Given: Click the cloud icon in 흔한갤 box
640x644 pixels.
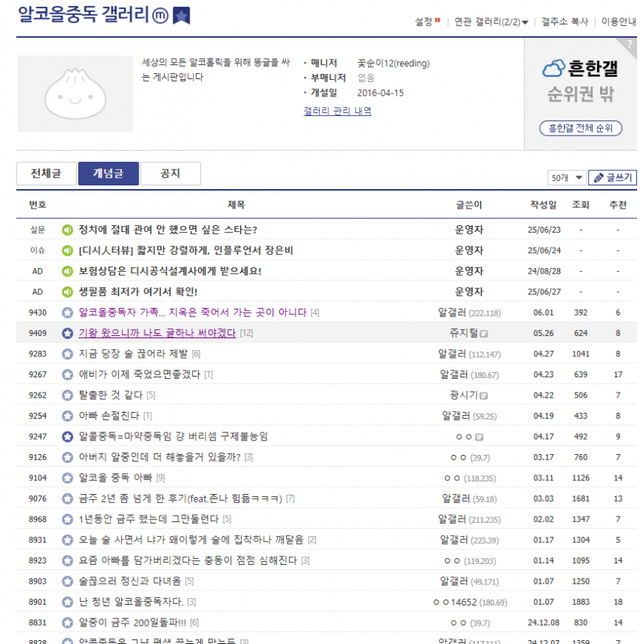Looking at the screenshot, I should point(553,69).
